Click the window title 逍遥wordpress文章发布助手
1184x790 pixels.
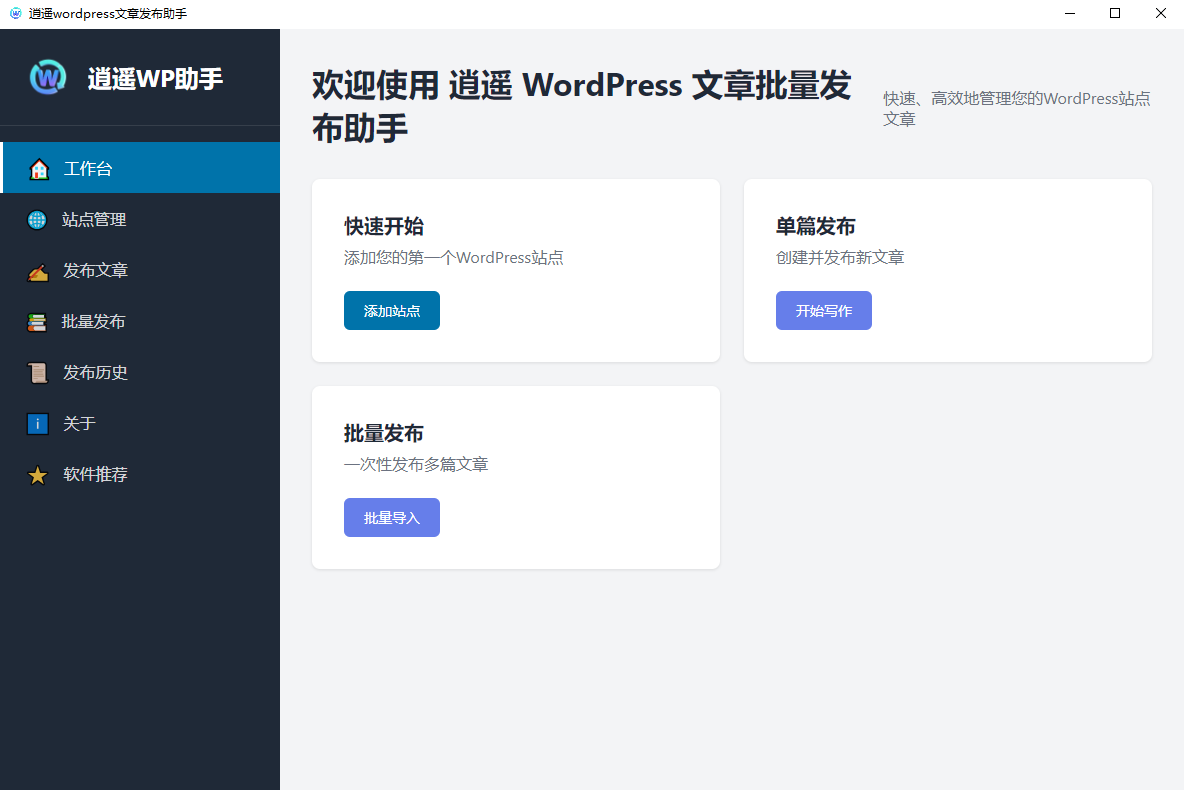108,14
